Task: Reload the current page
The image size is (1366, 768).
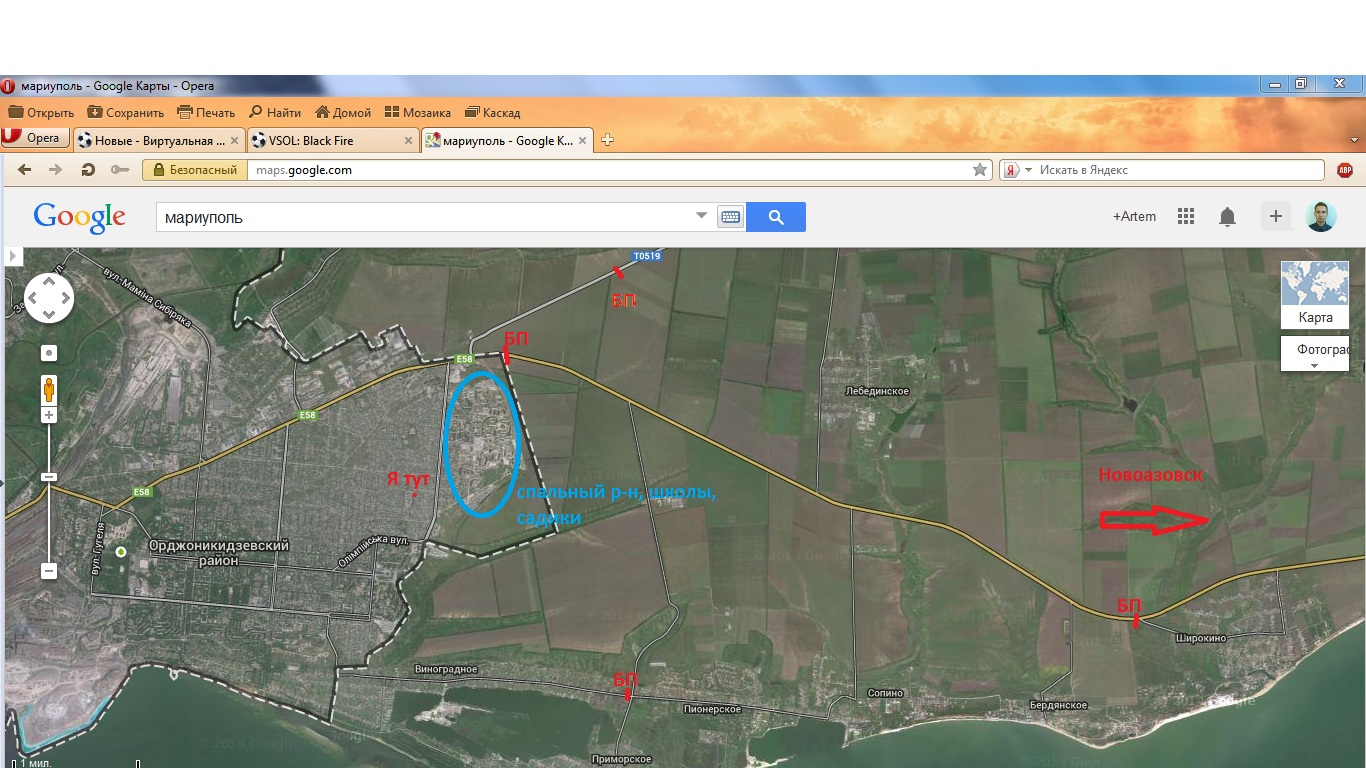Action: pyautogui.click(x=88, y=170)
